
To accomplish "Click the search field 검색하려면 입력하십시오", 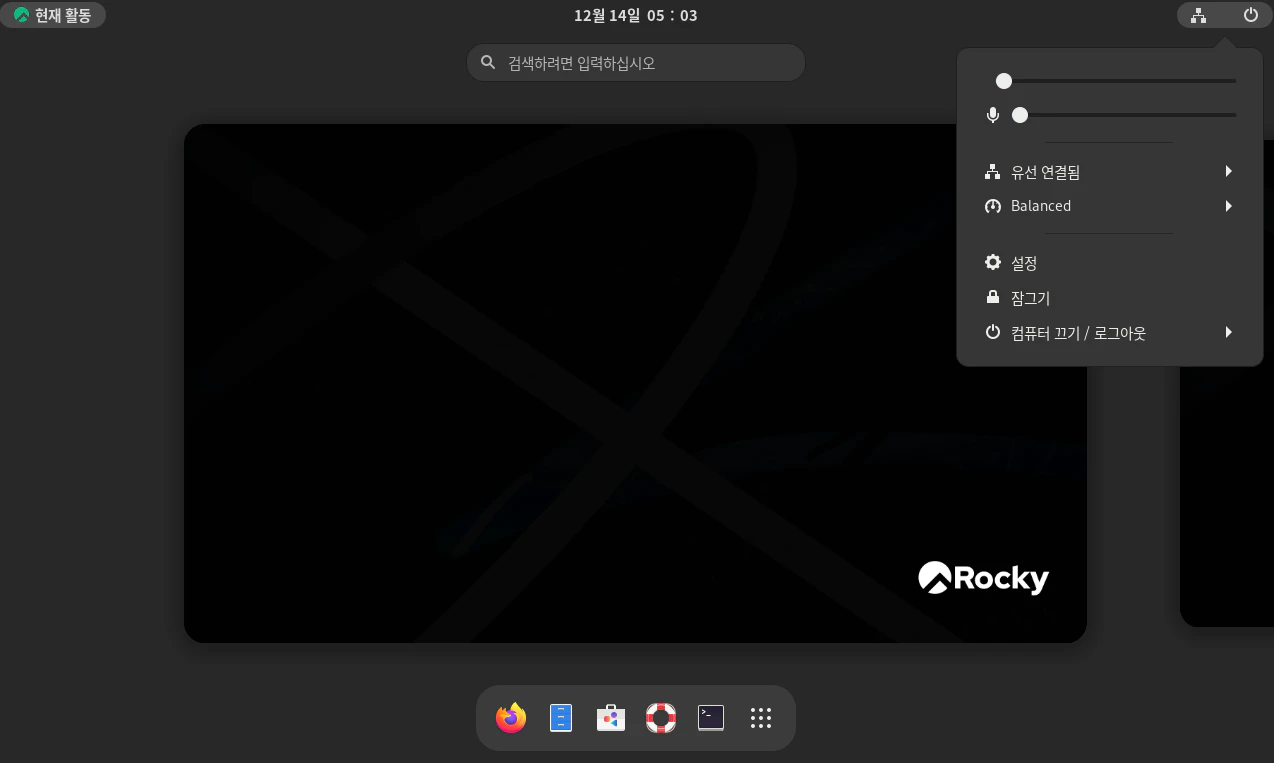I will [636, 62].
